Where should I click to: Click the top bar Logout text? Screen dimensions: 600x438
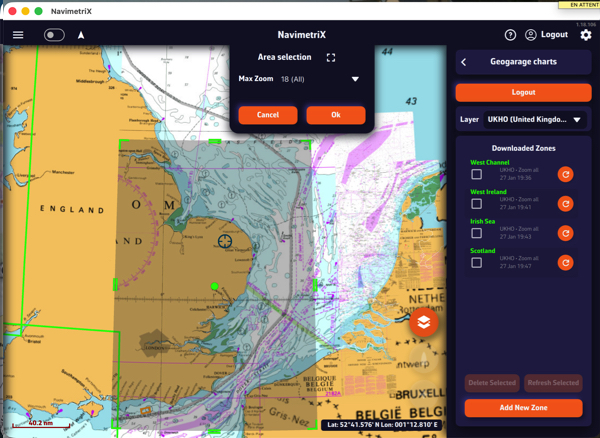click(554, 34)
